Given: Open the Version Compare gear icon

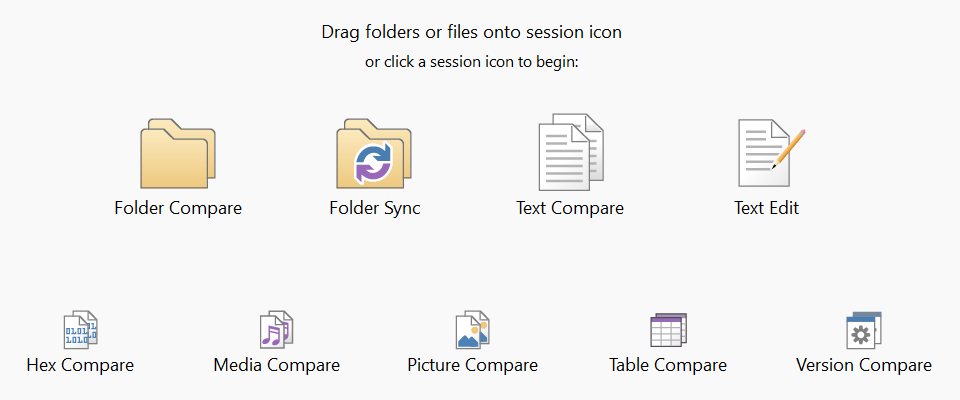Looking at the screenshot, I should click(864, 329).
